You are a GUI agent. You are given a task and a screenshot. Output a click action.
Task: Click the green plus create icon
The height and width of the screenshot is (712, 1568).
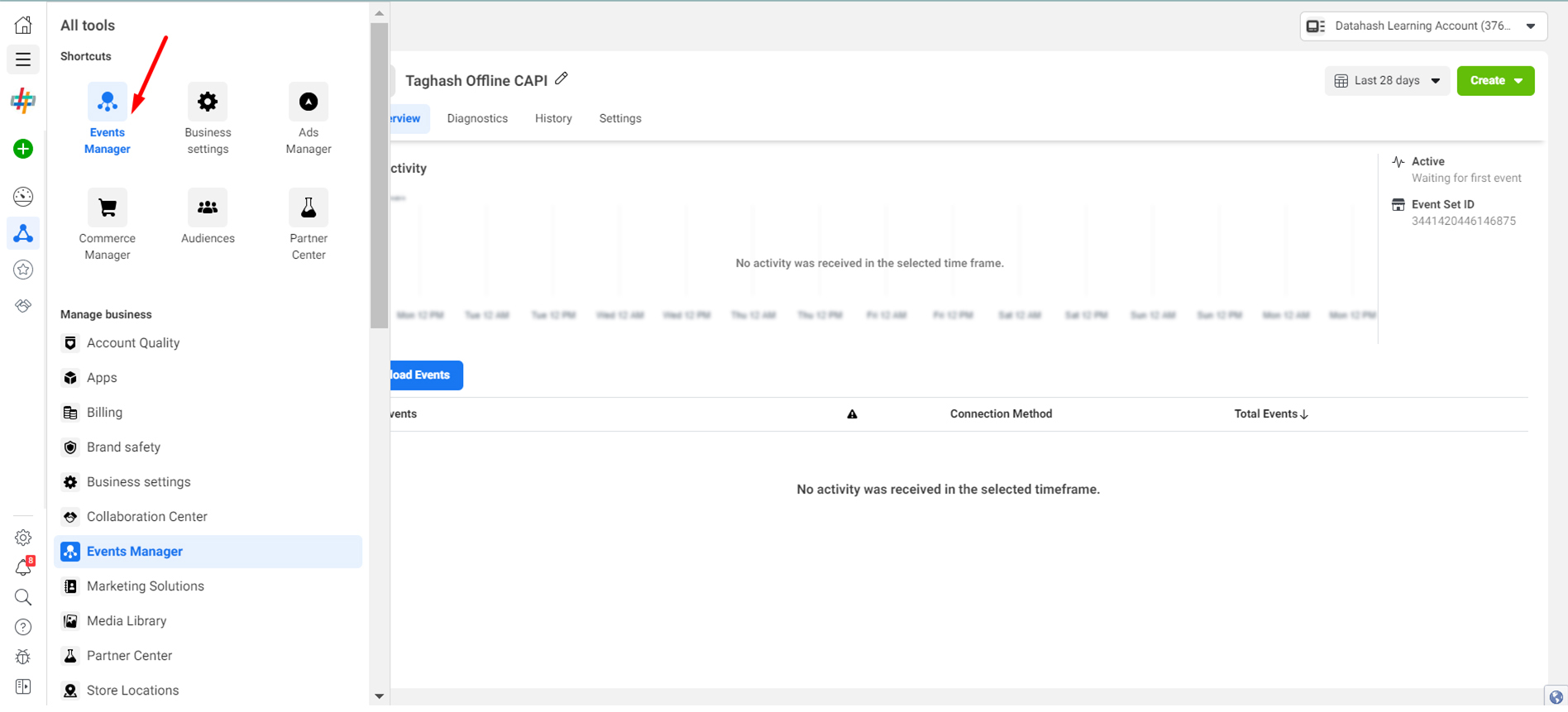click(23, 149)
